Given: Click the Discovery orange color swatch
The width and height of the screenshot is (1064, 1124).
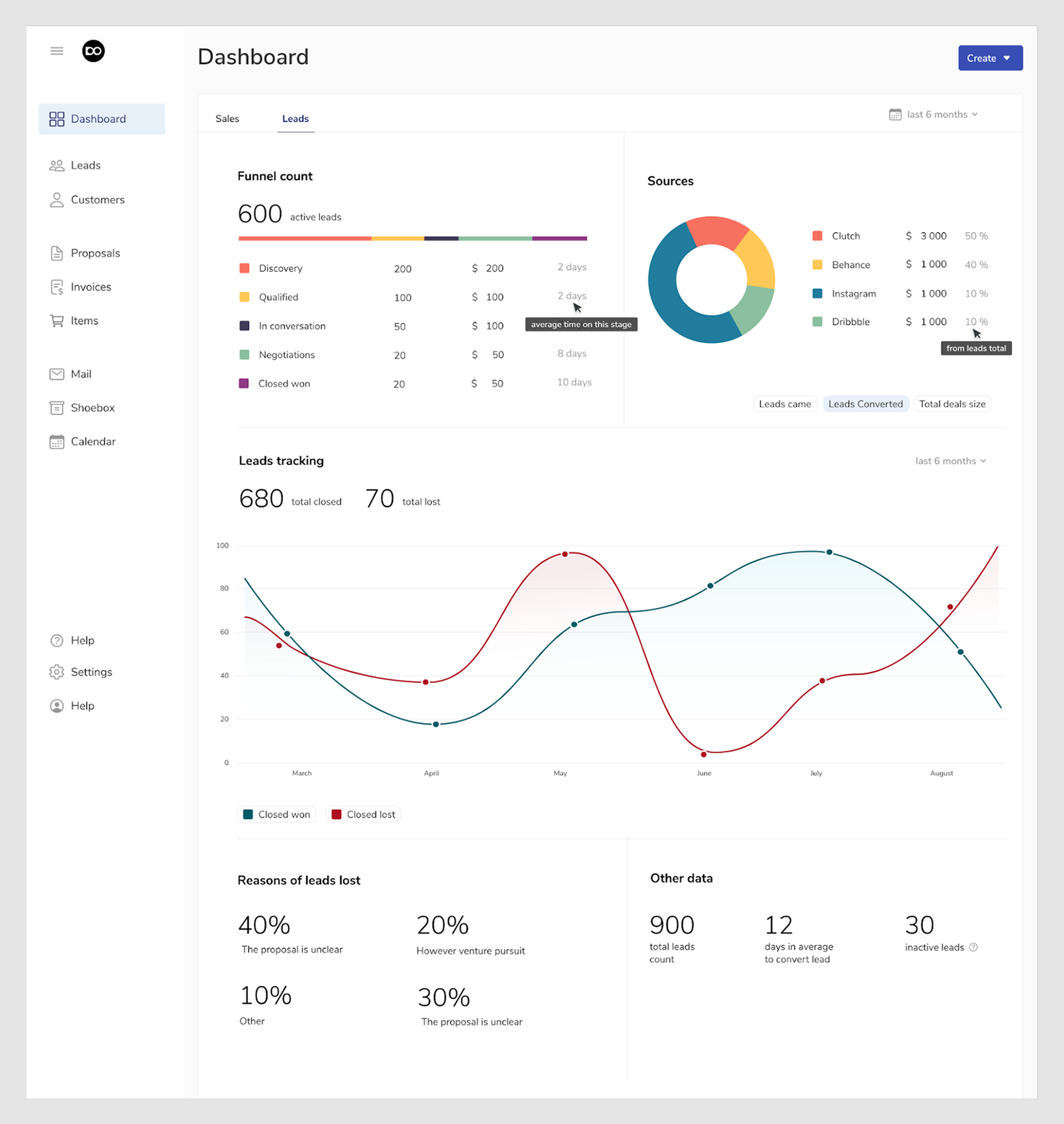Looking at the screenshot, I should [244, 268].
